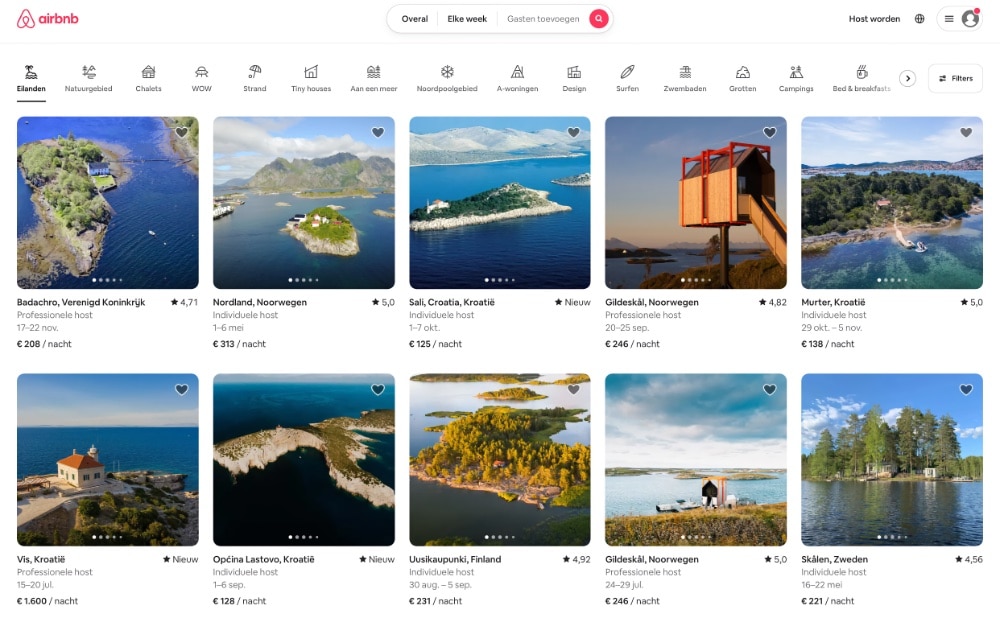Favorite the Vis, Kroatië listing
This screenshot has width=1000, height=618.
(x=182, y=389)
